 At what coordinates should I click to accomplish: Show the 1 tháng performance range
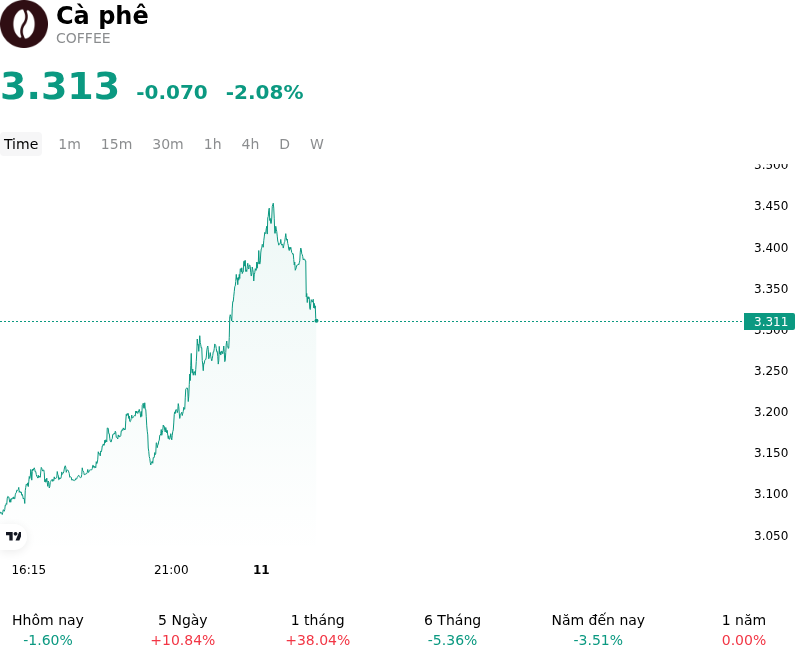pos(318,630)
